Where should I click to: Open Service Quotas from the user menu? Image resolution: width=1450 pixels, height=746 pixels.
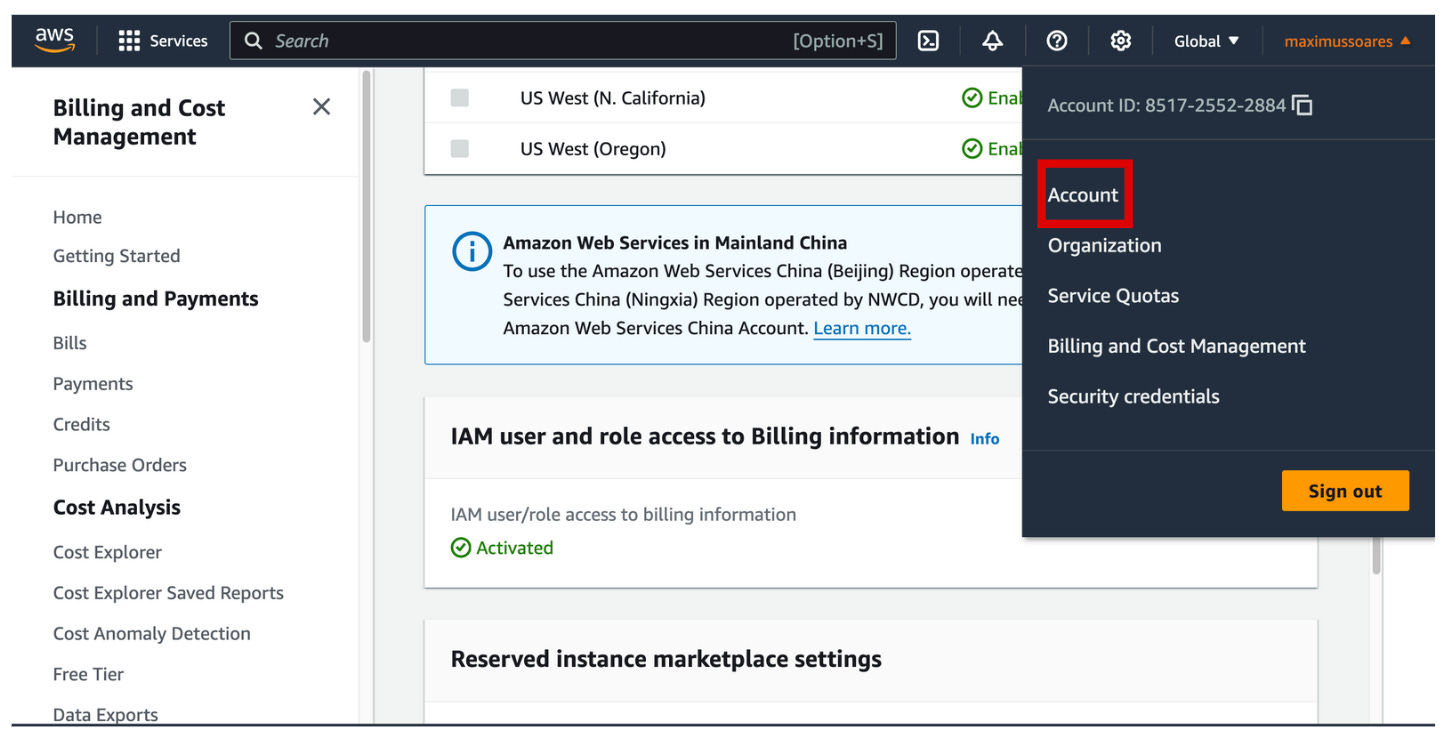pyautogui.click(x=1113, y=296)
